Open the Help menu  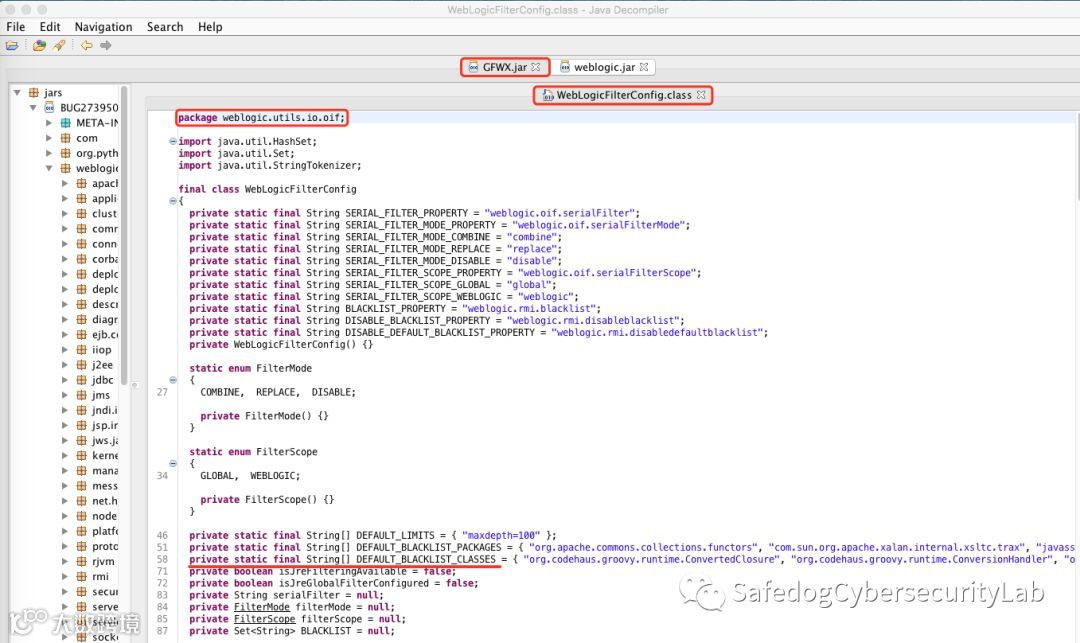point(210,27)
